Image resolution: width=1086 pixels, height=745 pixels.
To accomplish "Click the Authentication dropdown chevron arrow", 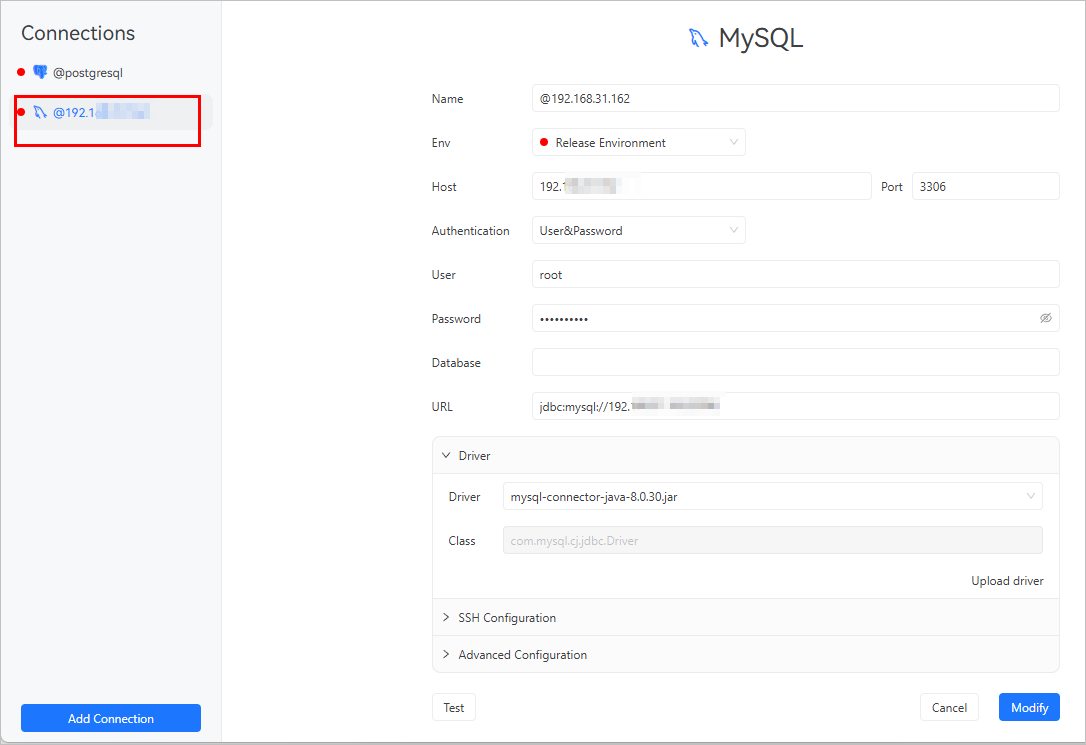I will 733,230.
